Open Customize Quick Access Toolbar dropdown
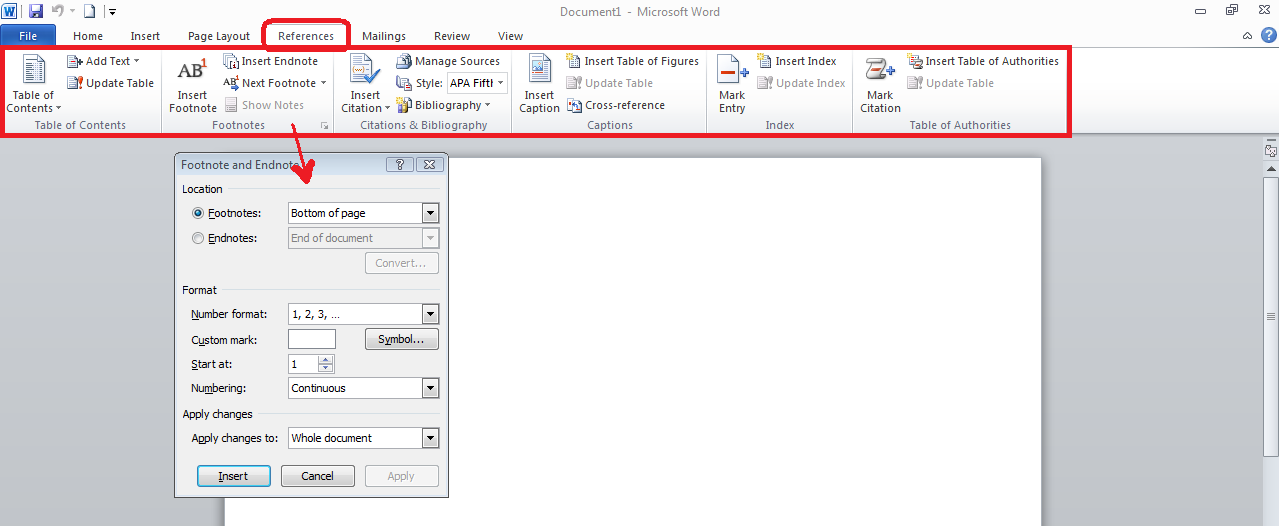The image size is (1279, 526). coord(112,12)
